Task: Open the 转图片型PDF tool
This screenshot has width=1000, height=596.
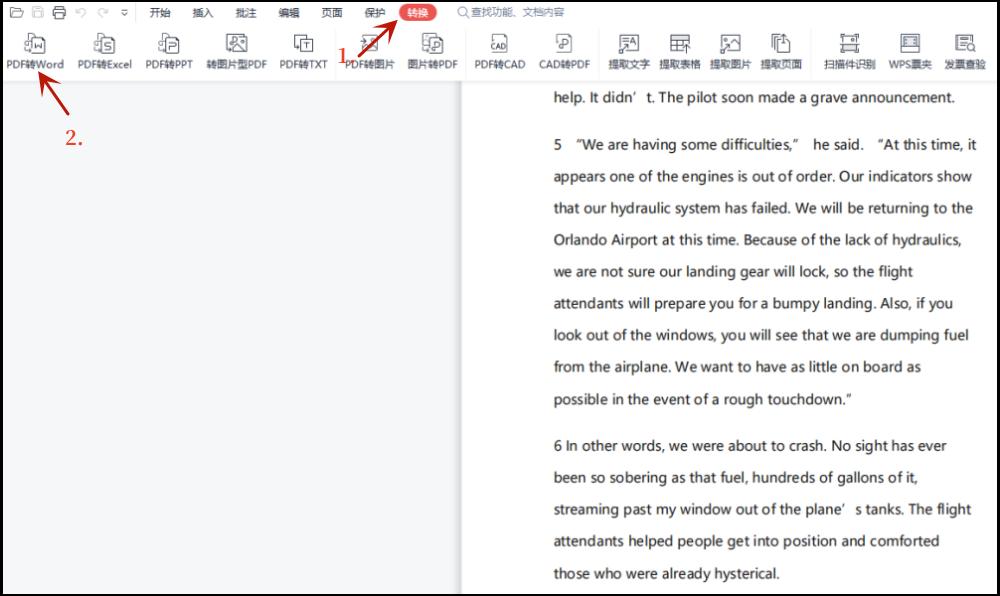Action: tap(237, 51)
